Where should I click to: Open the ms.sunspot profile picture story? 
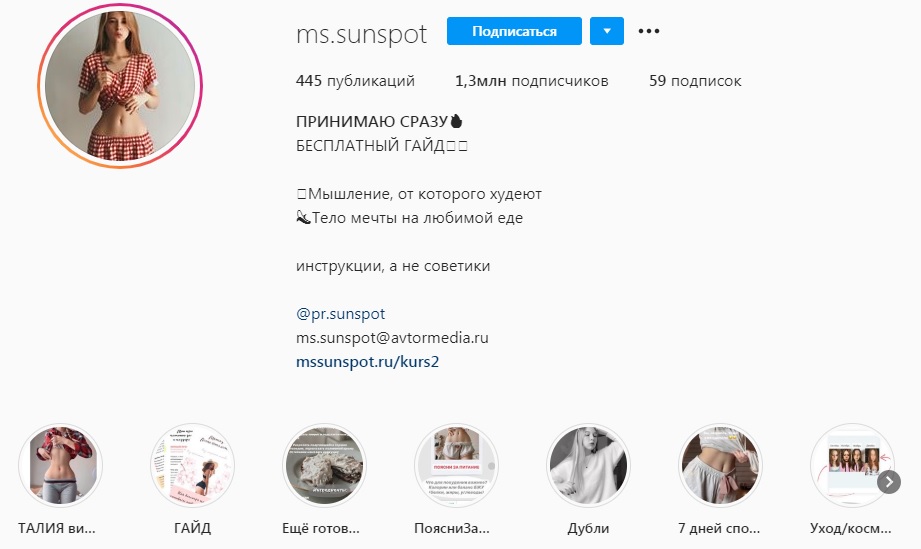pyautogui.click(x=120, y=86)
